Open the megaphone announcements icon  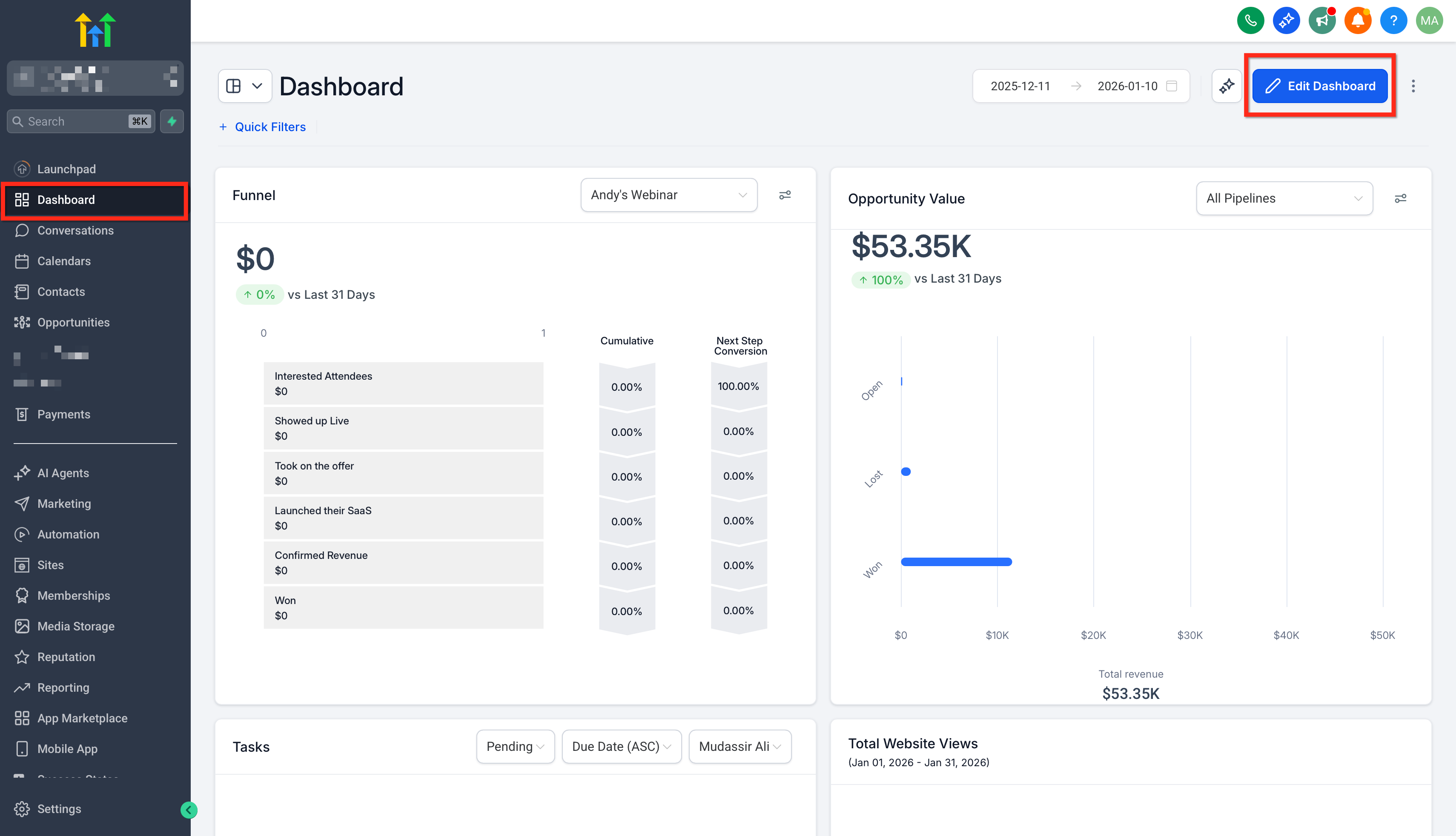click(1321, 21)
